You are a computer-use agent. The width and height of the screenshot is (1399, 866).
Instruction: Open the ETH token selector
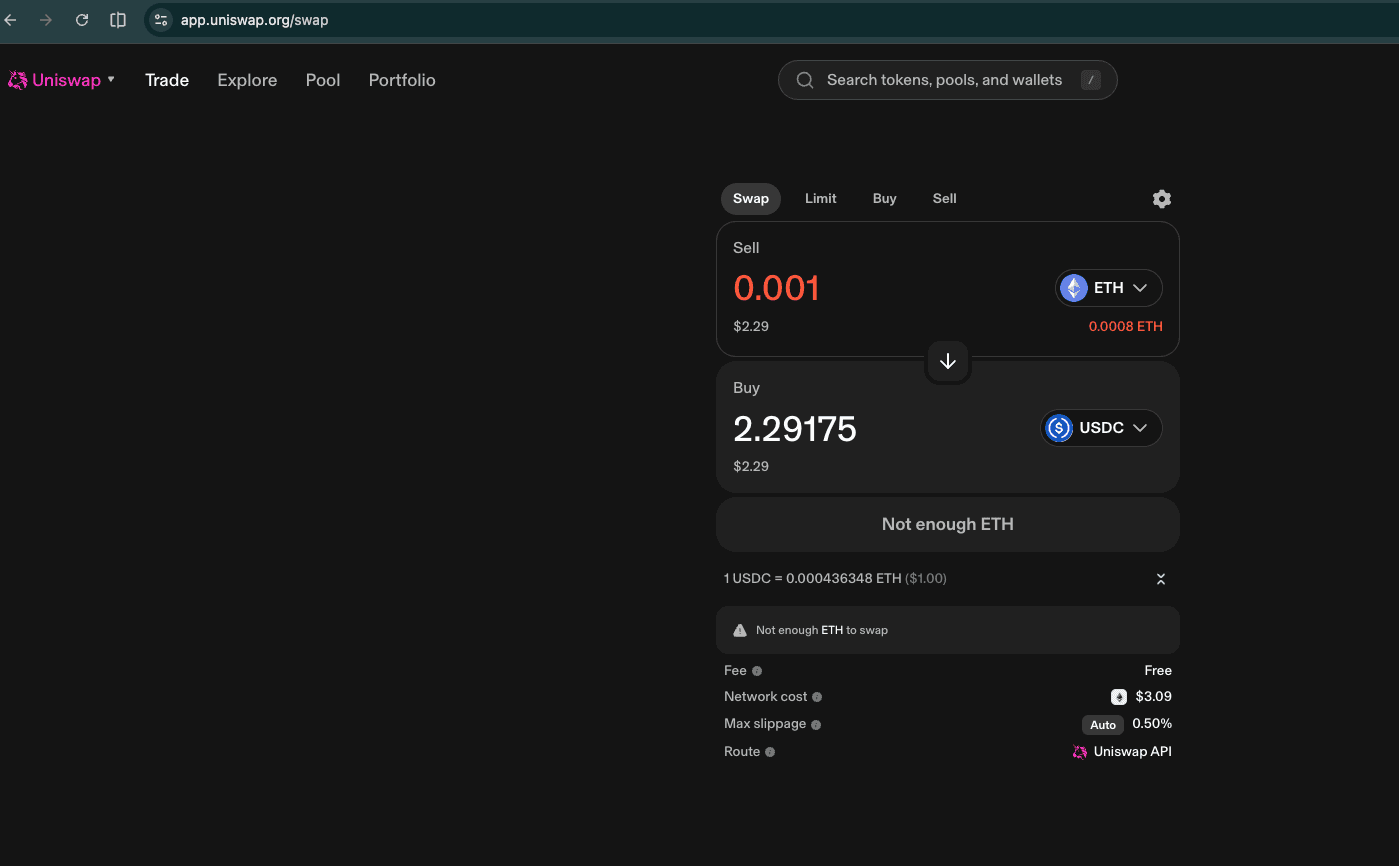pyautogui.click(x=1109, y=288)
